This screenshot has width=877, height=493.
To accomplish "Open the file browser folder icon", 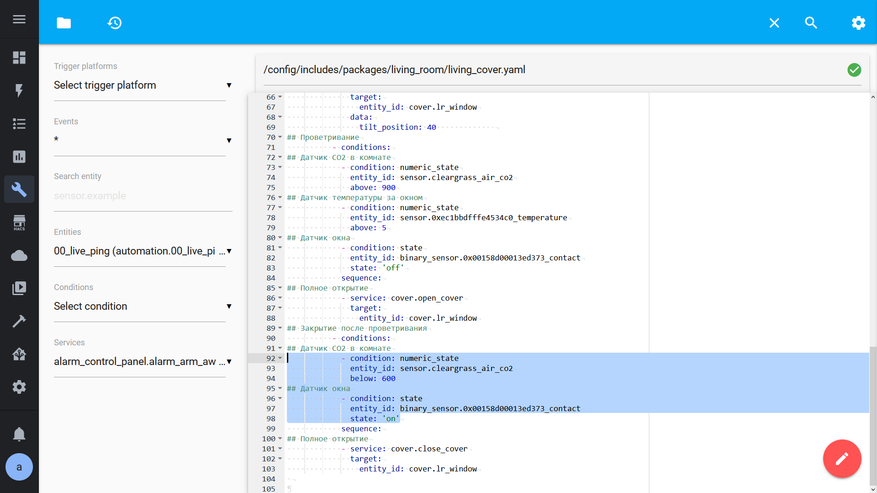I will point(64,22).
